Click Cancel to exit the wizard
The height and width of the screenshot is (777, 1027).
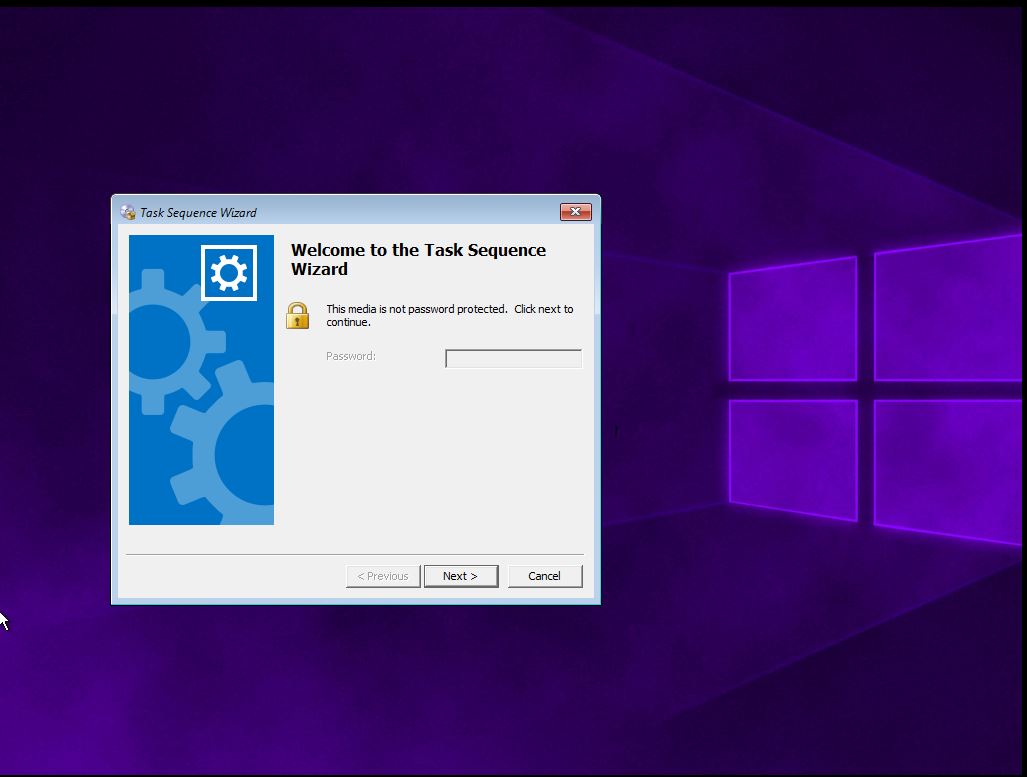click(x=545, y=576)
